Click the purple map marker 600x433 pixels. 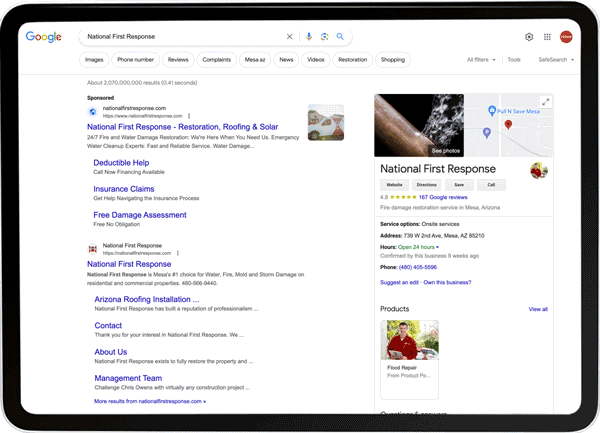(487, 133)
